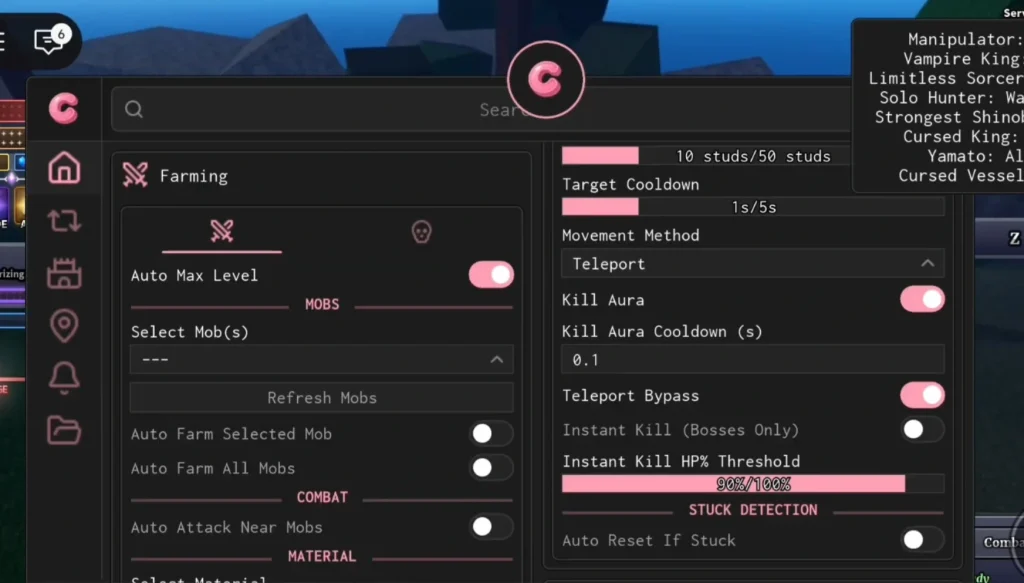Click the 'Solo Hunter' list entry
1024x583 pixels.
click(x=951, y=98)
